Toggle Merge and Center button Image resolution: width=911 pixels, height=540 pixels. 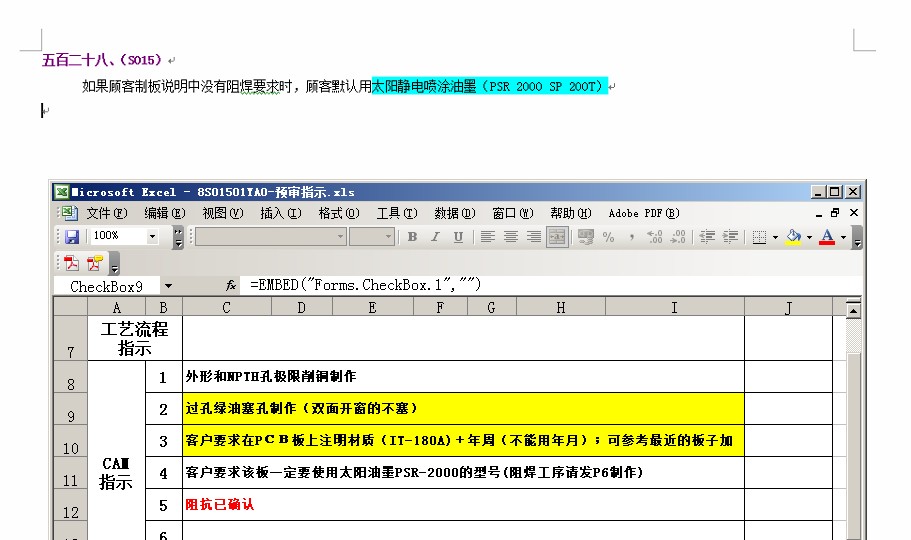pos(557,237)
